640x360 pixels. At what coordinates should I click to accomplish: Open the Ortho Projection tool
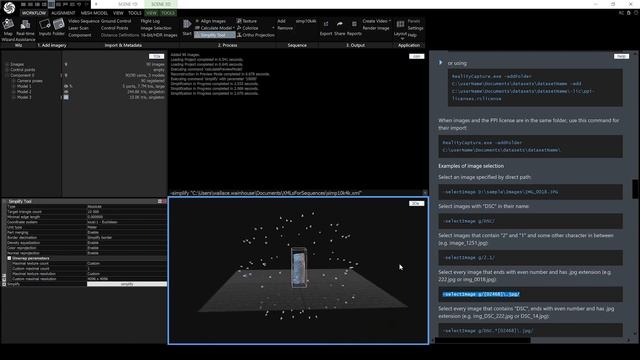[256, 35]
